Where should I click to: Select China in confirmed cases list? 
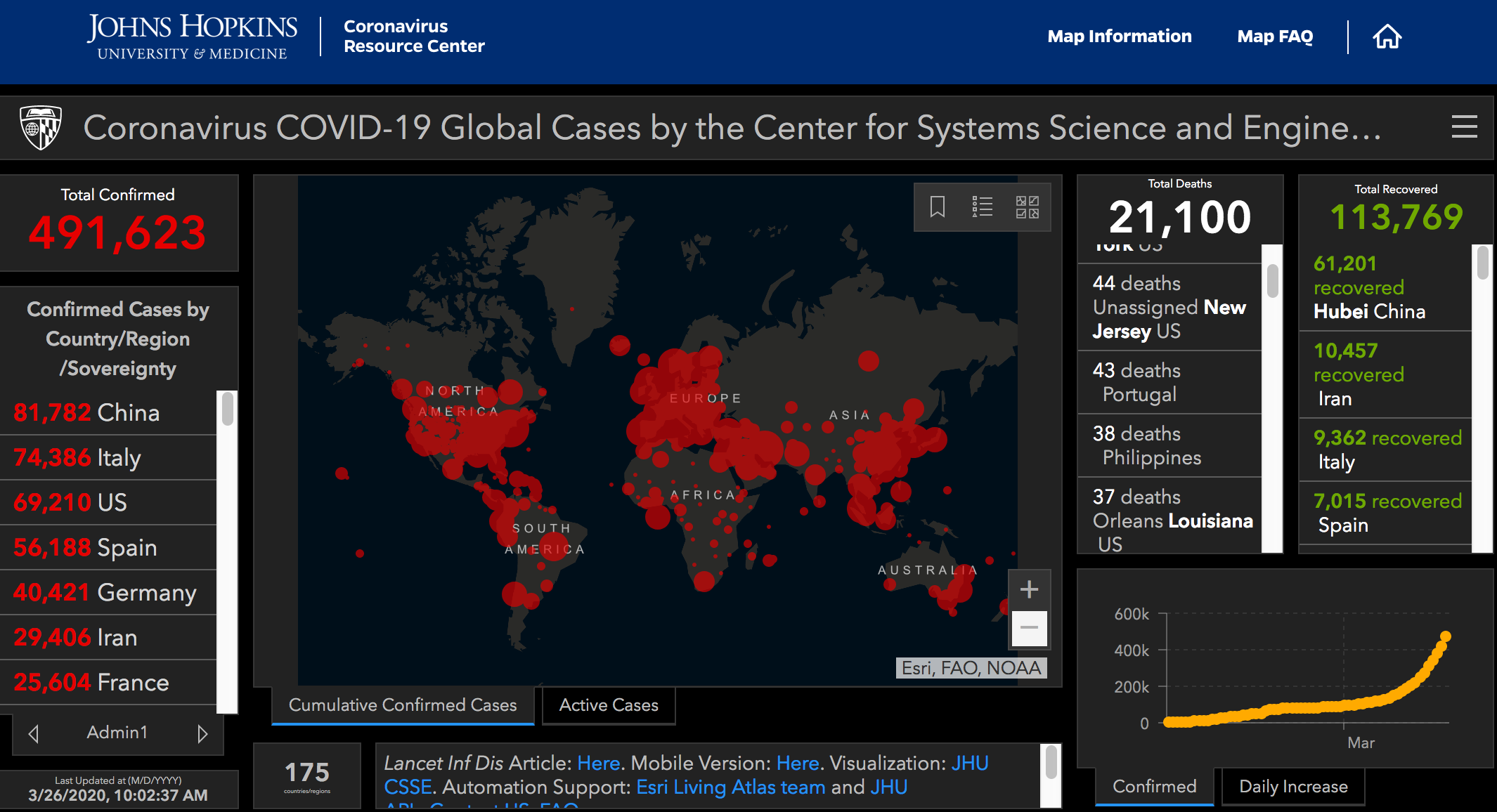(x=108, y=412)
